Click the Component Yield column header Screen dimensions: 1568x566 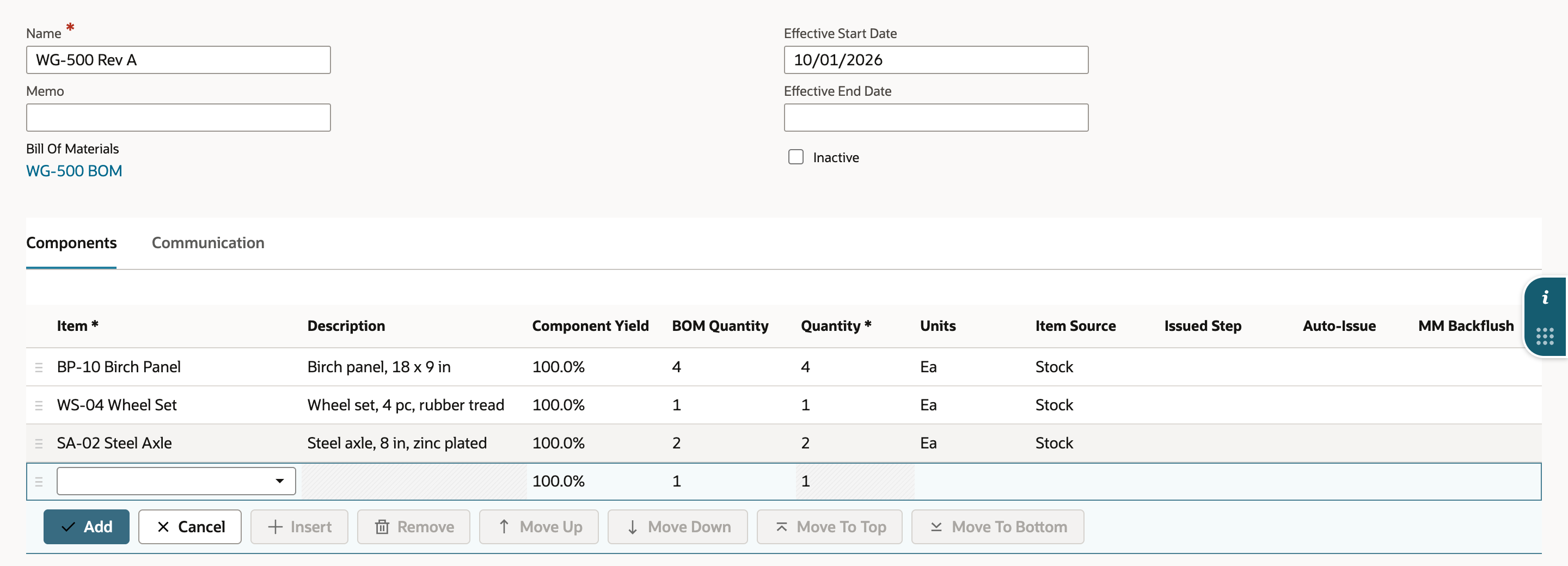[x=590, y=326]
